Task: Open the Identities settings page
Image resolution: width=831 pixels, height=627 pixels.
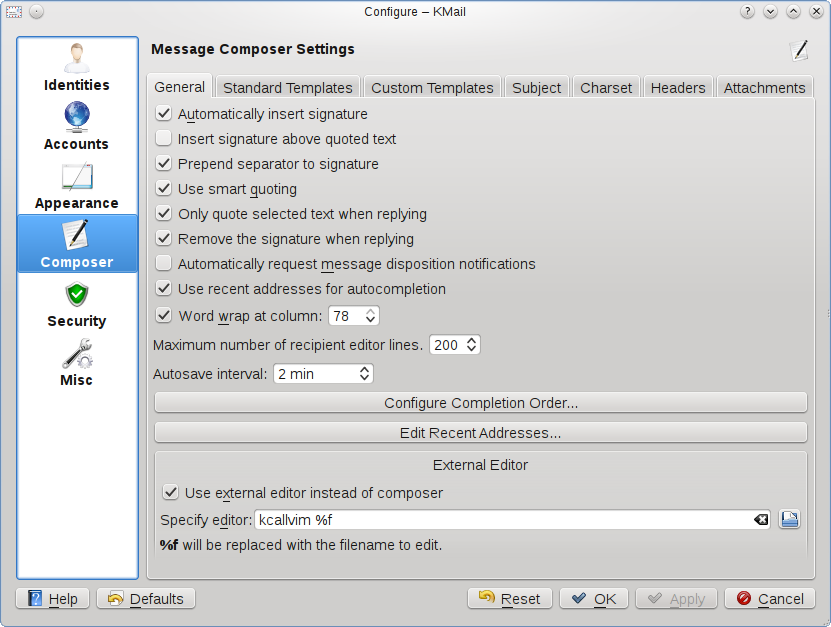Action: (77, 67)
